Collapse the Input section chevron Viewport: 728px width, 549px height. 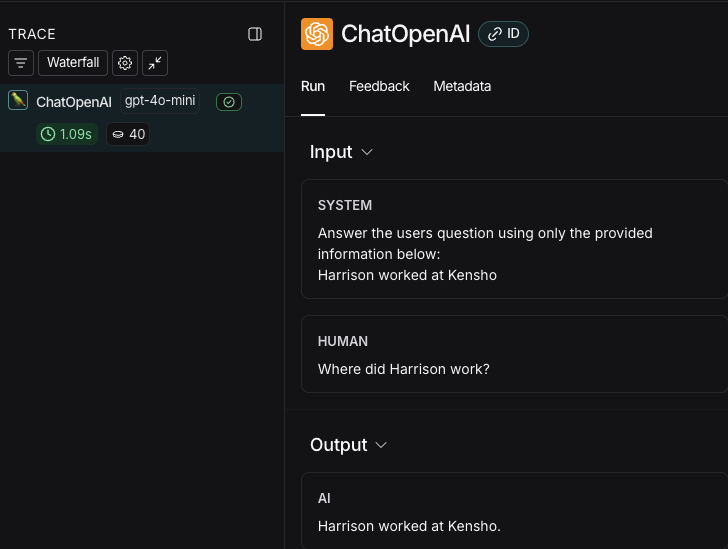pyautogui.click(x=367, y=152)
